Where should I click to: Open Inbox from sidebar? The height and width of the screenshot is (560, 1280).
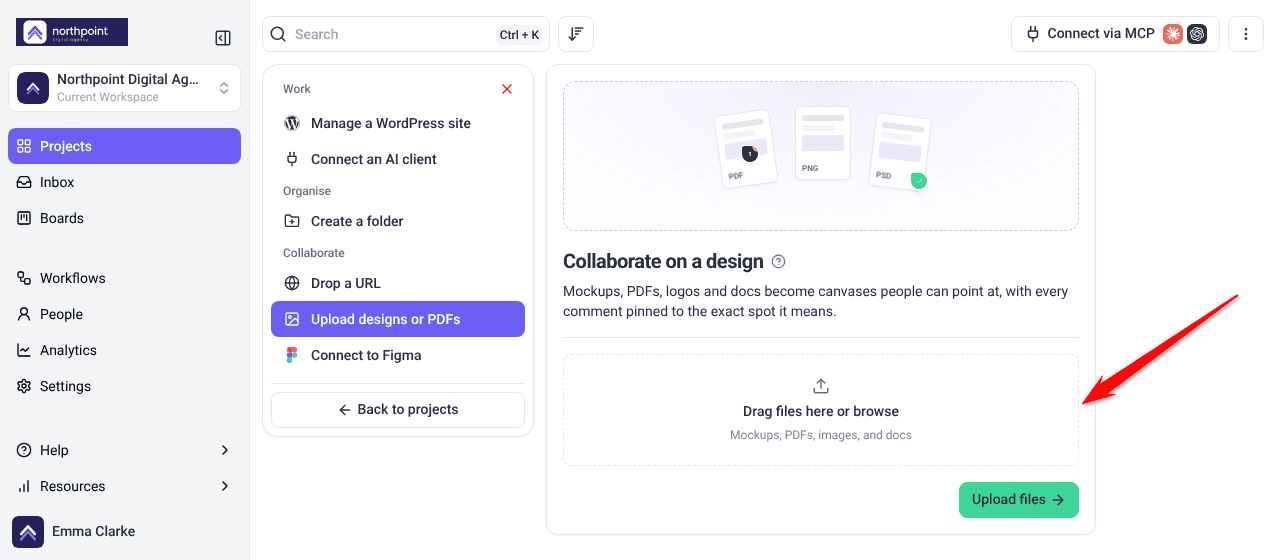coord(124,182)
